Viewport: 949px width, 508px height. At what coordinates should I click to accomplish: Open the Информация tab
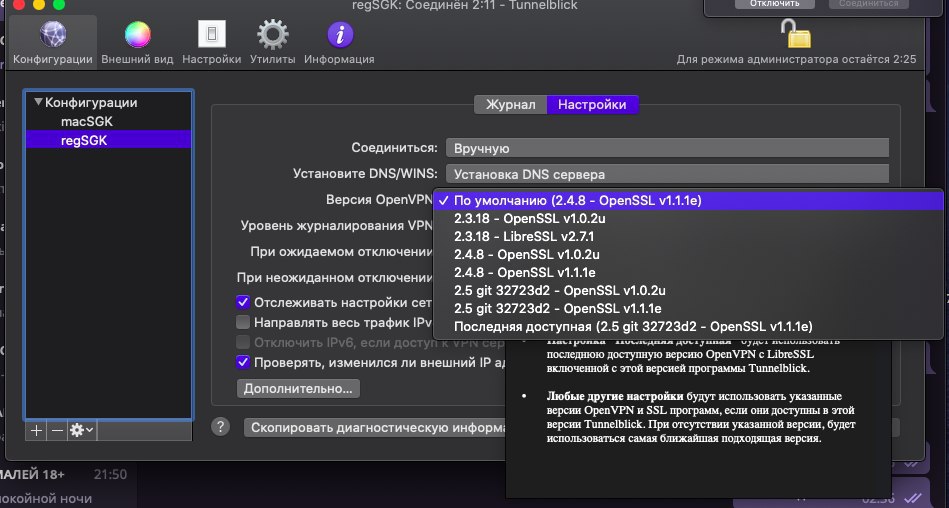tap(340, 42)
